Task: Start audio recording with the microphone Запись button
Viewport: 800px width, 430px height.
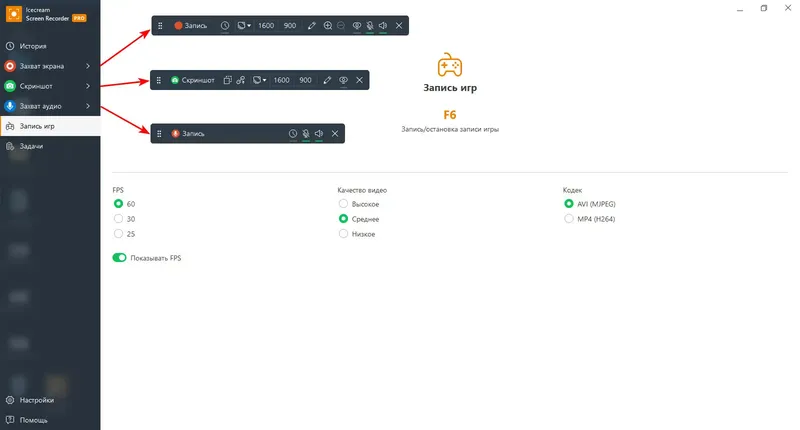Action: (188, 134)
